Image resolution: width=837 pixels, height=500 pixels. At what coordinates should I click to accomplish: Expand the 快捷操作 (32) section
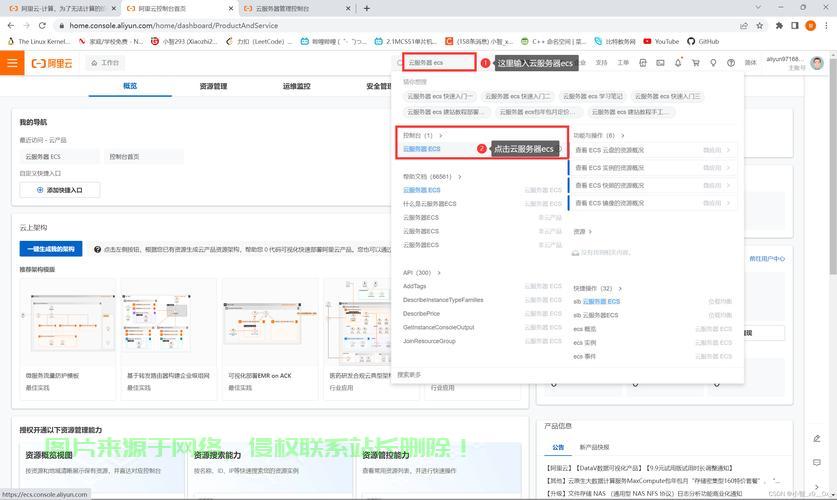(x=597, y=288)
